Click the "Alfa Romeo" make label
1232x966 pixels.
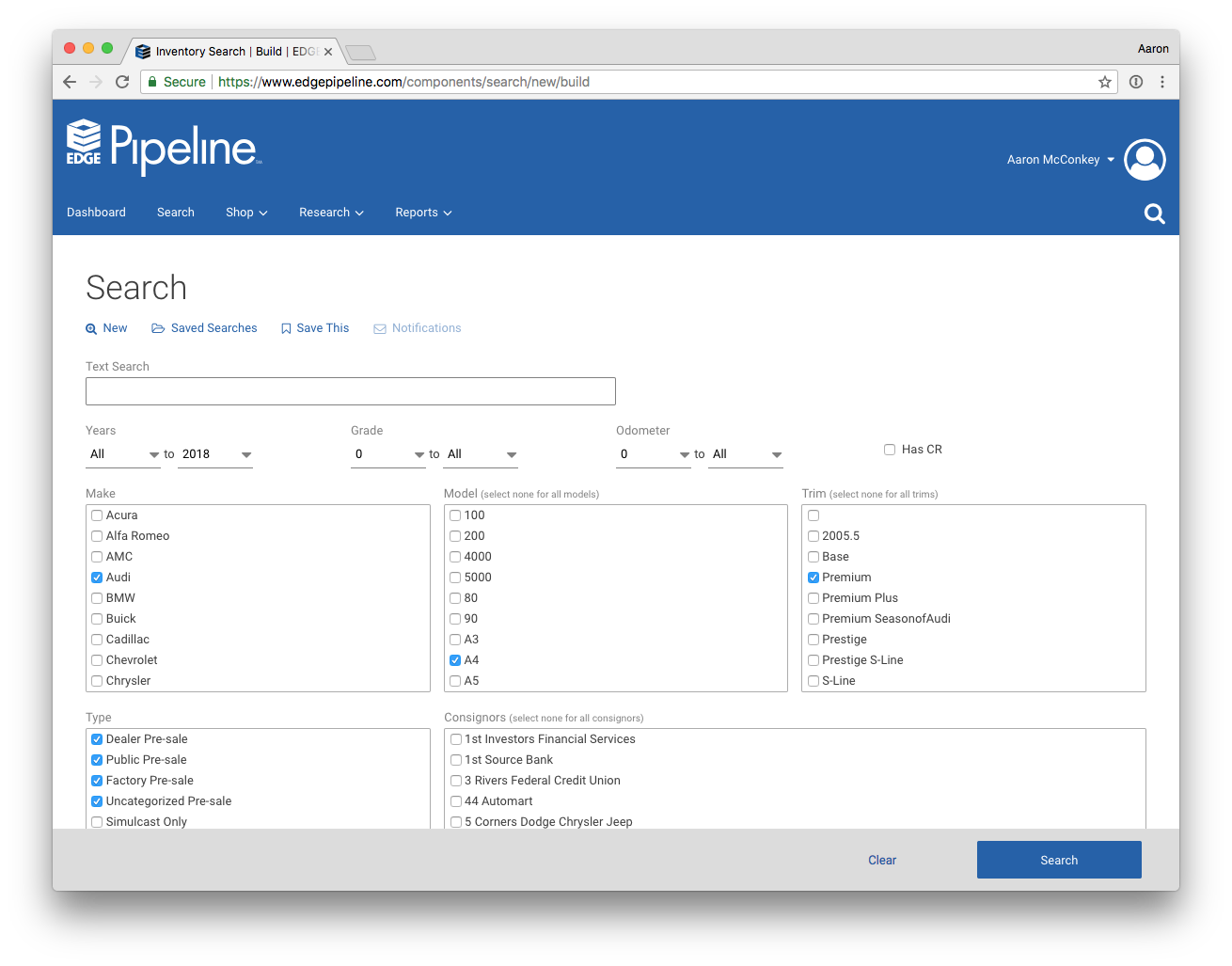(137, 536)
